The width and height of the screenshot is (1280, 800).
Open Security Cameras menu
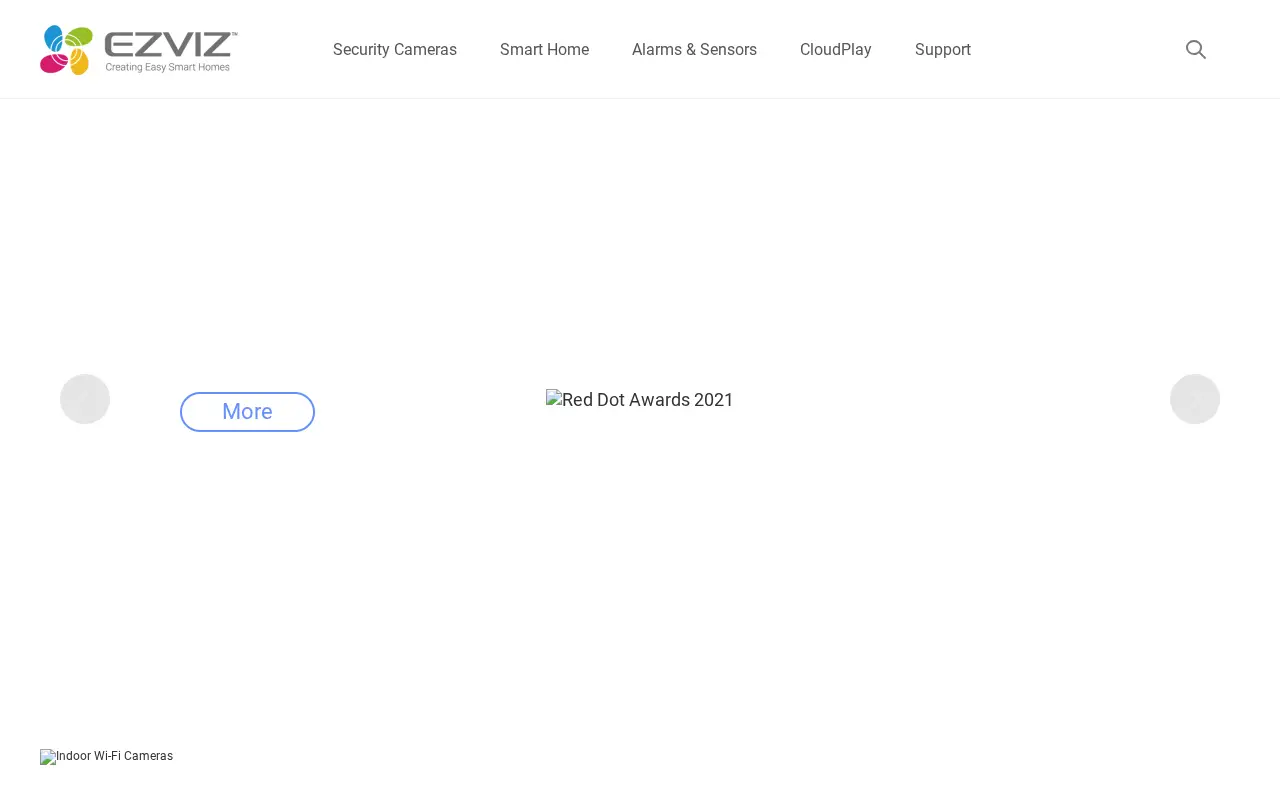[x=395, y=50]
